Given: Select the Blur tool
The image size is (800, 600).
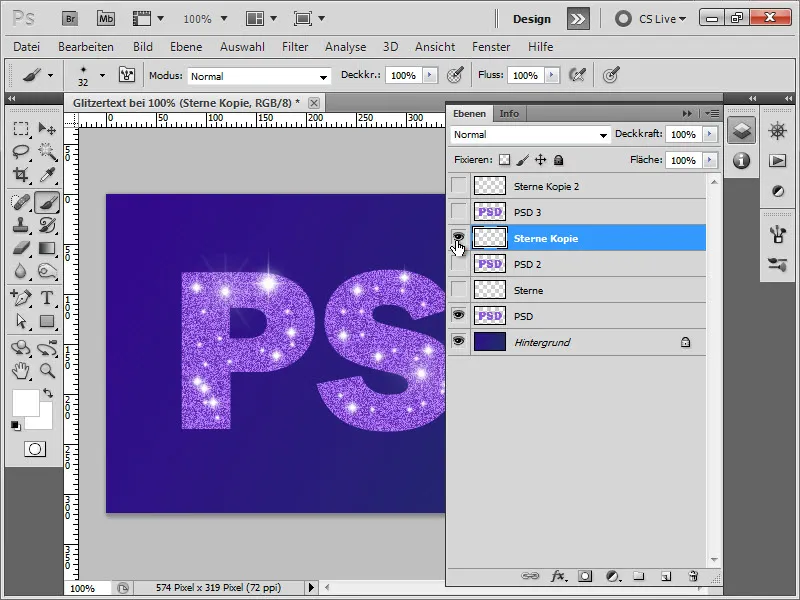Looking at the screenshot, I should coord(21,271).
